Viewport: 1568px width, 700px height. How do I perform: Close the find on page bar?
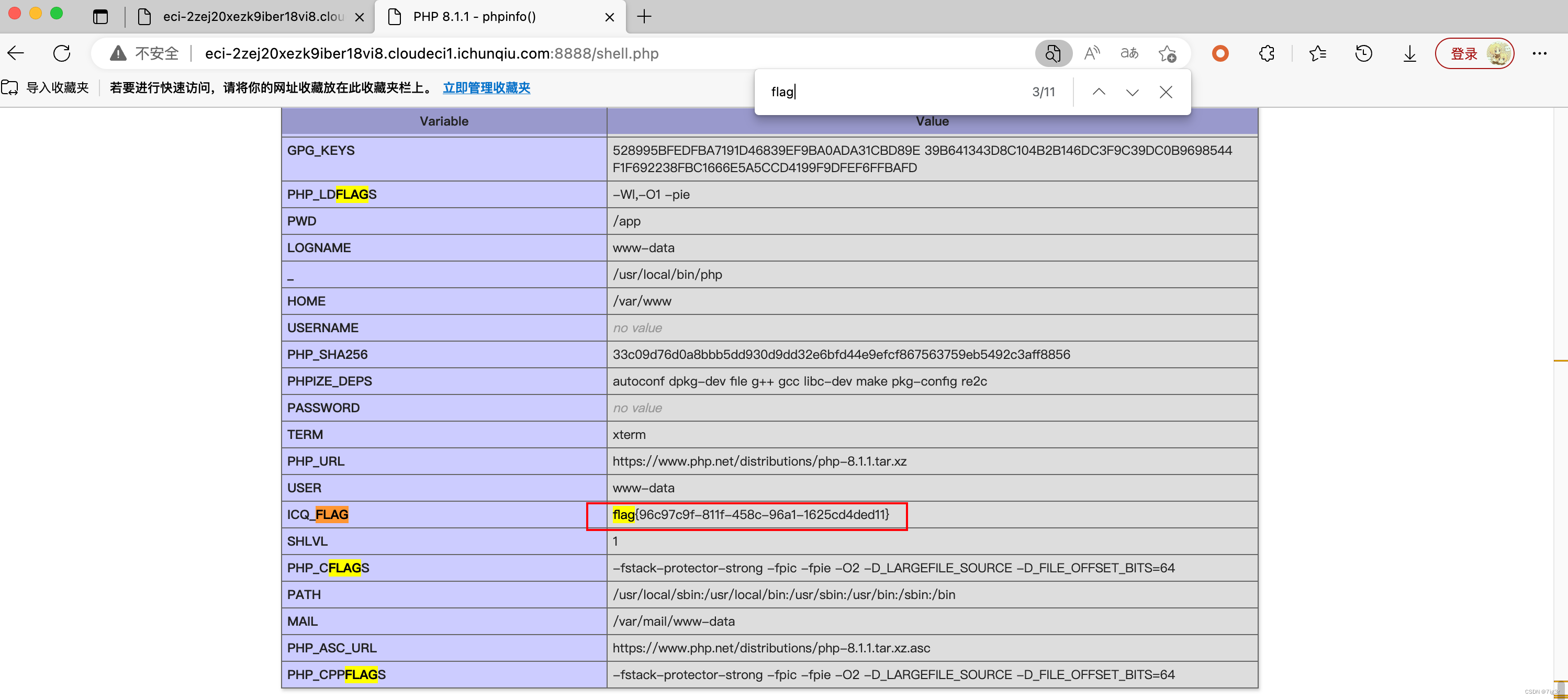[x=1165, y=92]
